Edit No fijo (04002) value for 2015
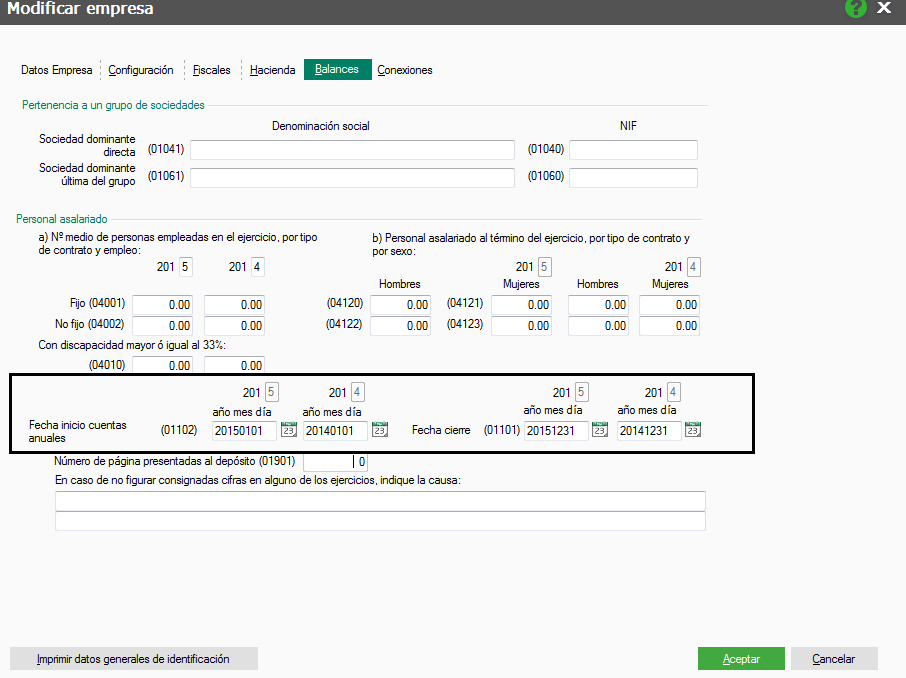The image size is (906, 678). (162, 325)
